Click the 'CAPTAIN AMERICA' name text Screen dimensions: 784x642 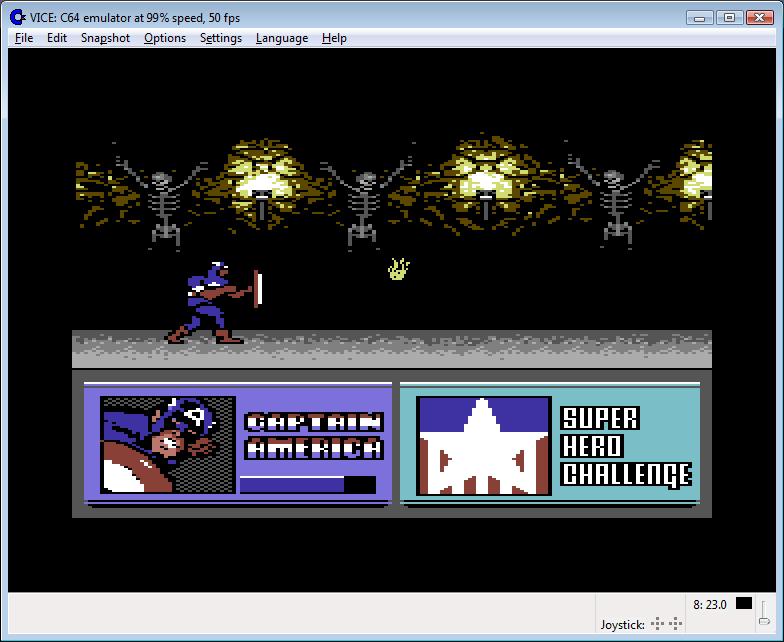click(x=314, y=436)
